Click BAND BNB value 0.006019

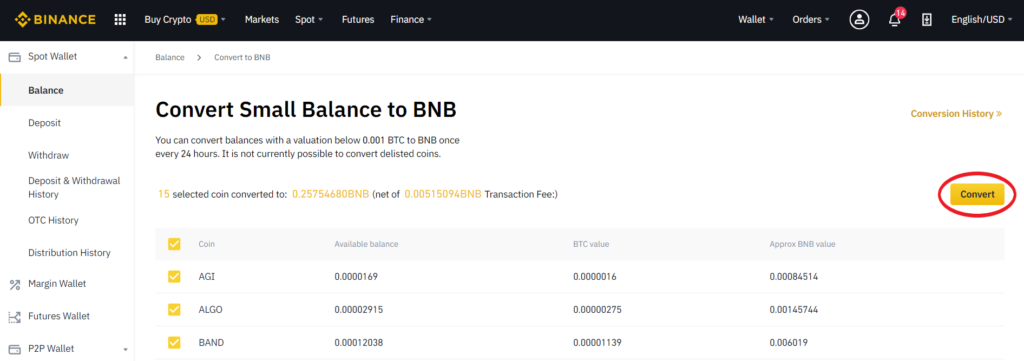pos(790,342)
